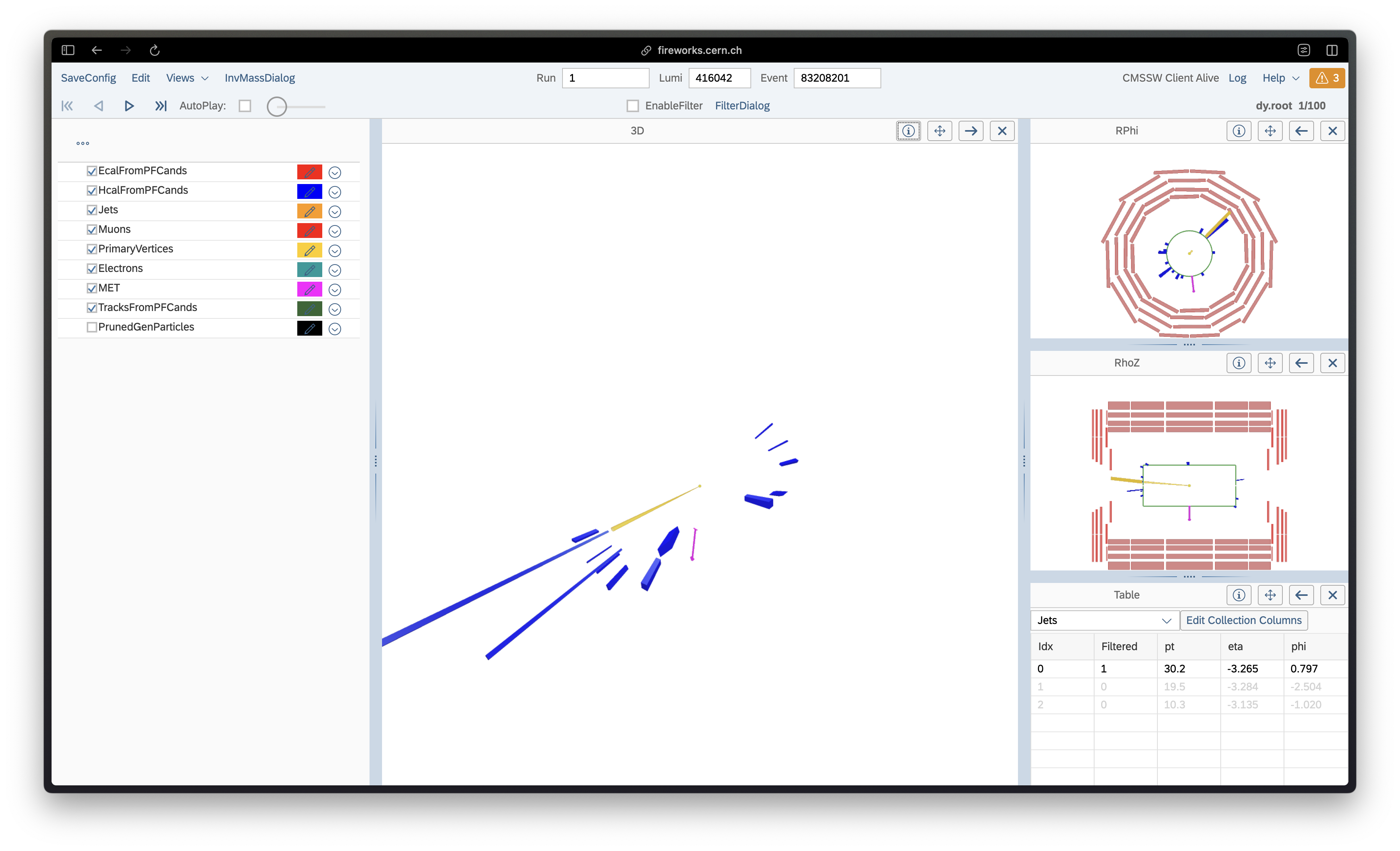The height and width of the screenshot is (851, 1400).
Task: Click the previous event arrow button
Action: (x=99, y=105)
